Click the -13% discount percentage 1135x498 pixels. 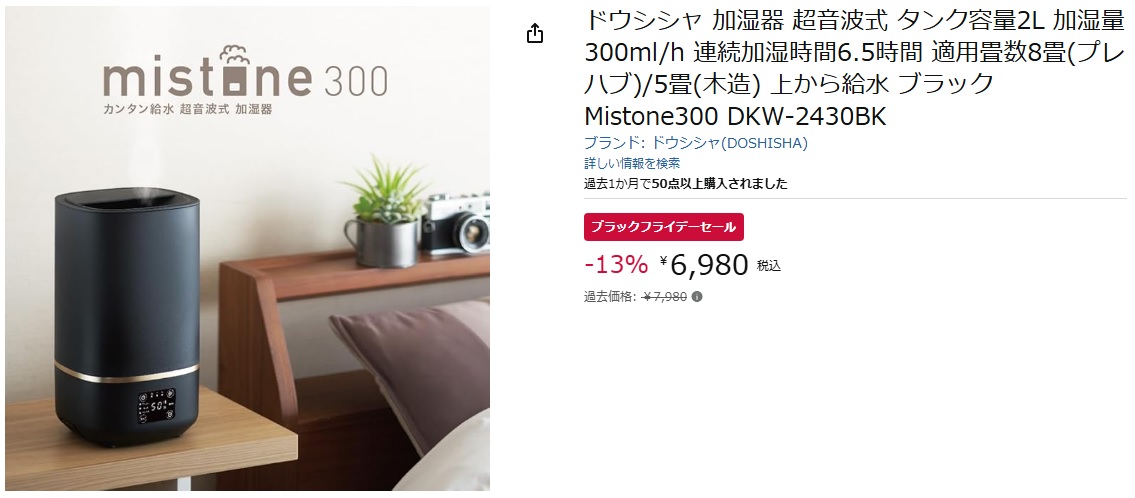(616, 265)
